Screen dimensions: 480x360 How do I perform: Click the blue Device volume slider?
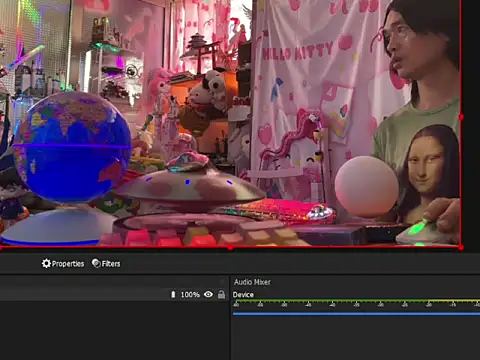[356, 314]
